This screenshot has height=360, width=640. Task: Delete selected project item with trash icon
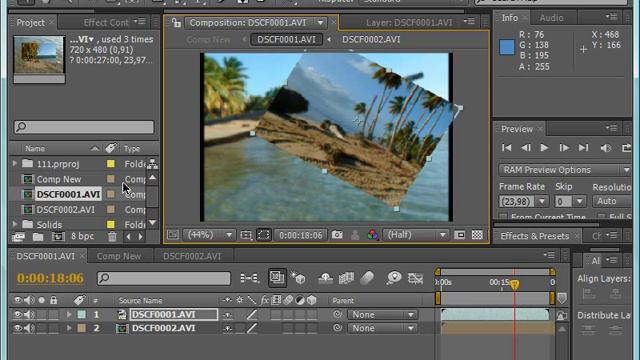tap(112, 236)
